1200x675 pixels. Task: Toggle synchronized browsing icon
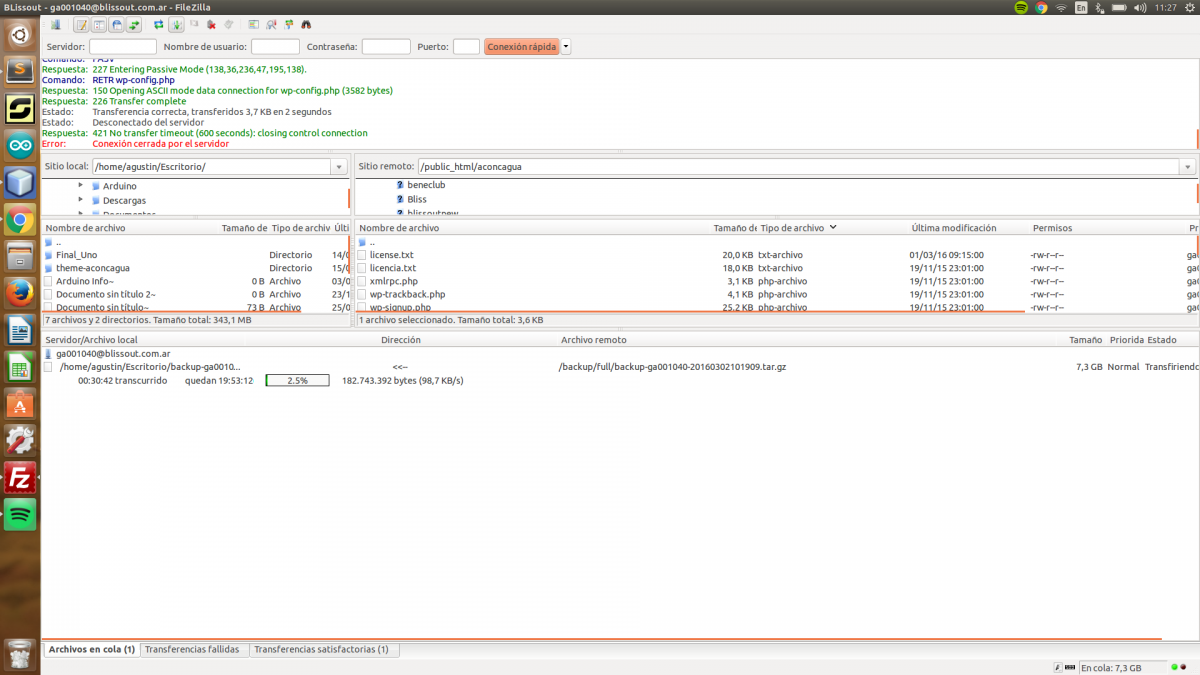288,24
